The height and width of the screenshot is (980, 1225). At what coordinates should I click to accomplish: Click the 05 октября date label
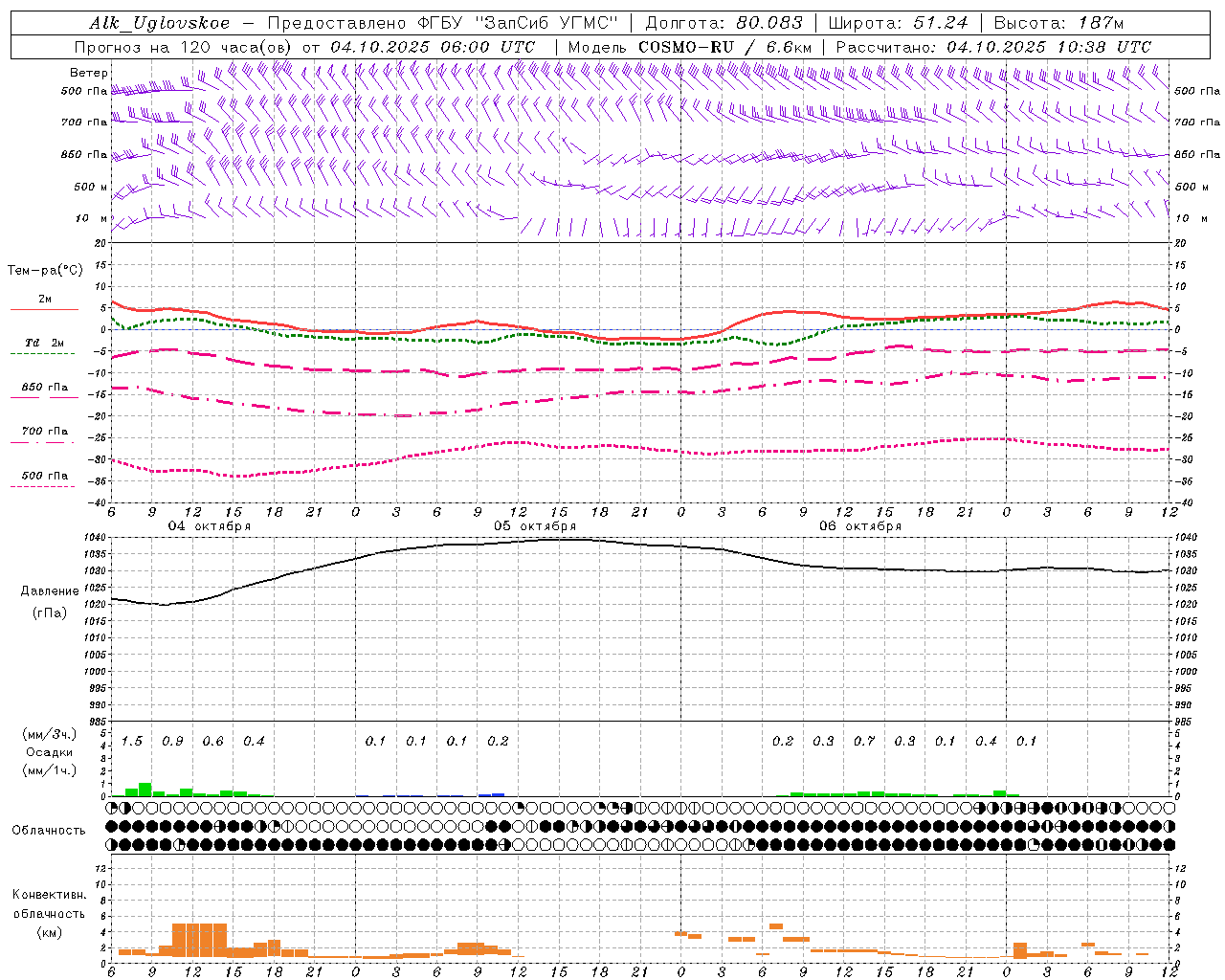[535, 526]
